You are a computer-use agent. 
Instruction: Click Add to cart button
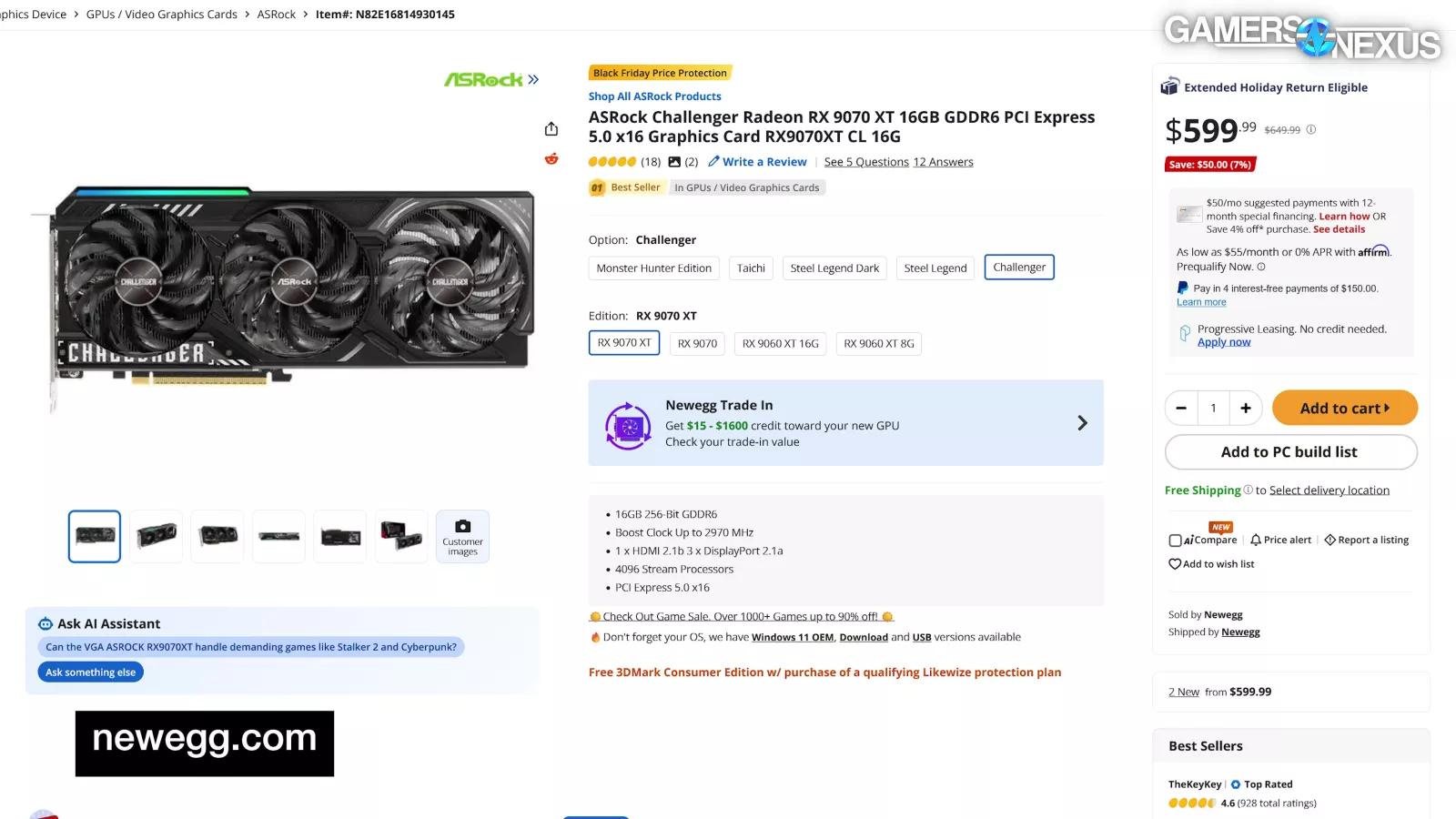click(x=1345, y=408)
